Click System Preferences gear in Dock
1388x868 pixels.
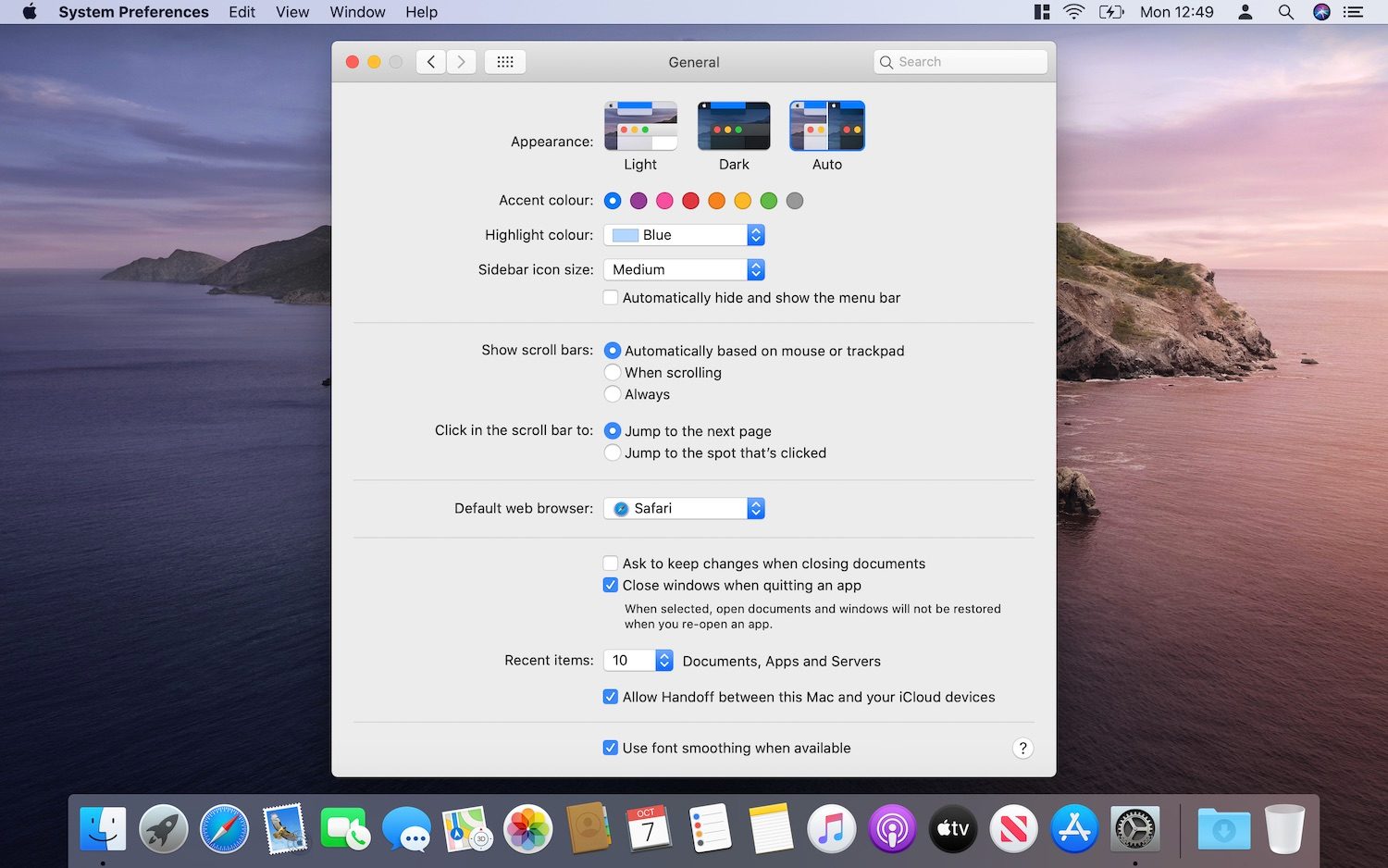point(1135,828)
